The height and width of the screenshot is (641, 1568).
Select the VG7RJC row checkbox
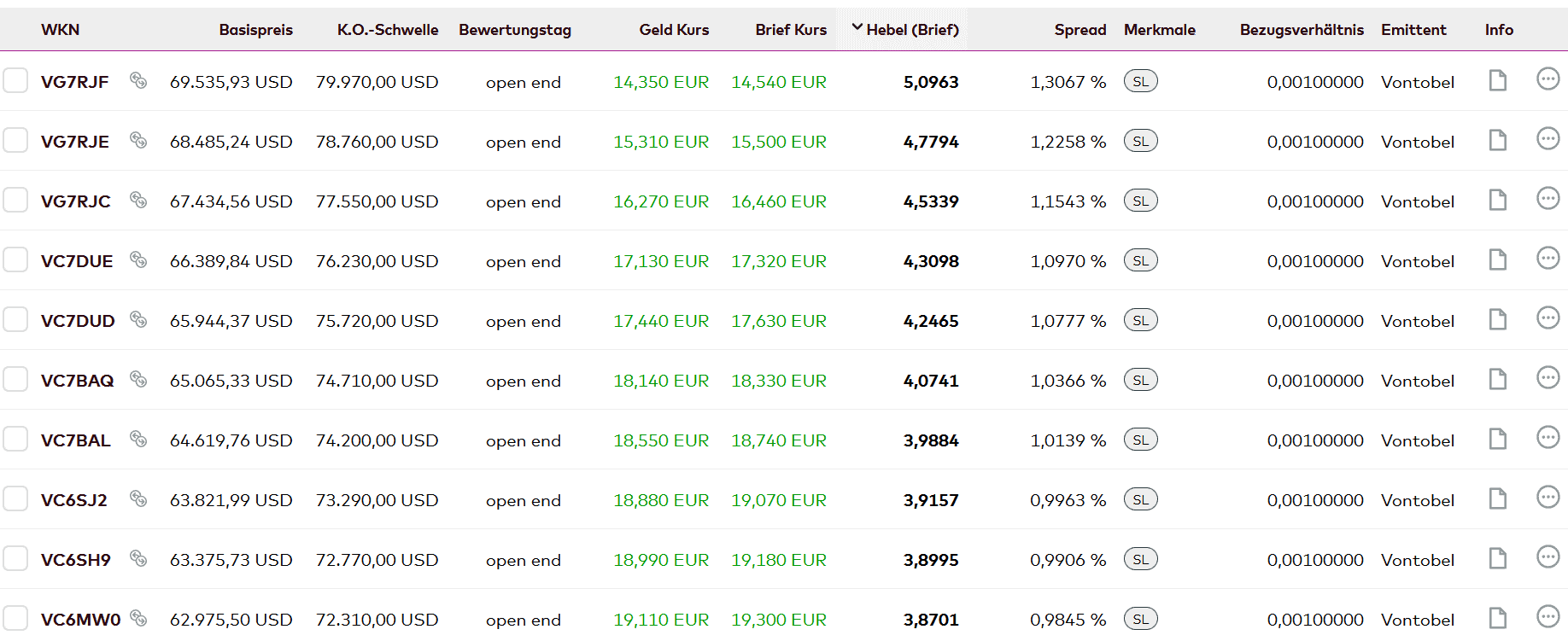click(x=15, y=201)
